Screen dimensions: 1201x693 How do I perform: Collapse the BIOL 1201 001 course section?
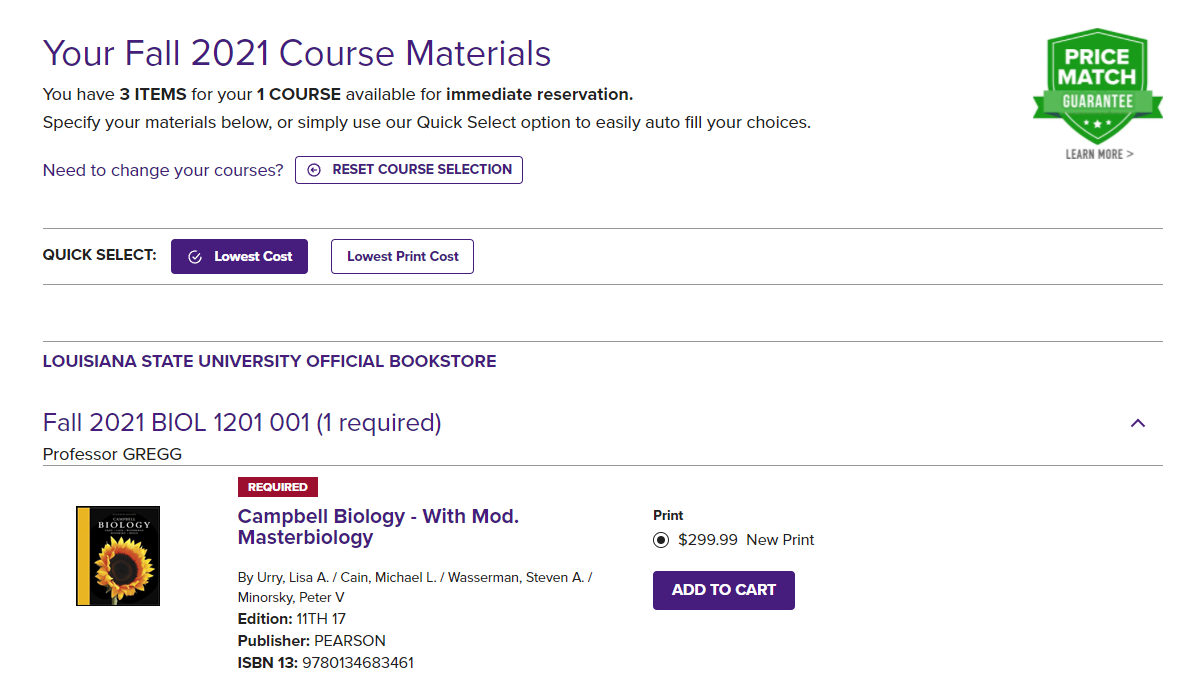pos(1137,423)
